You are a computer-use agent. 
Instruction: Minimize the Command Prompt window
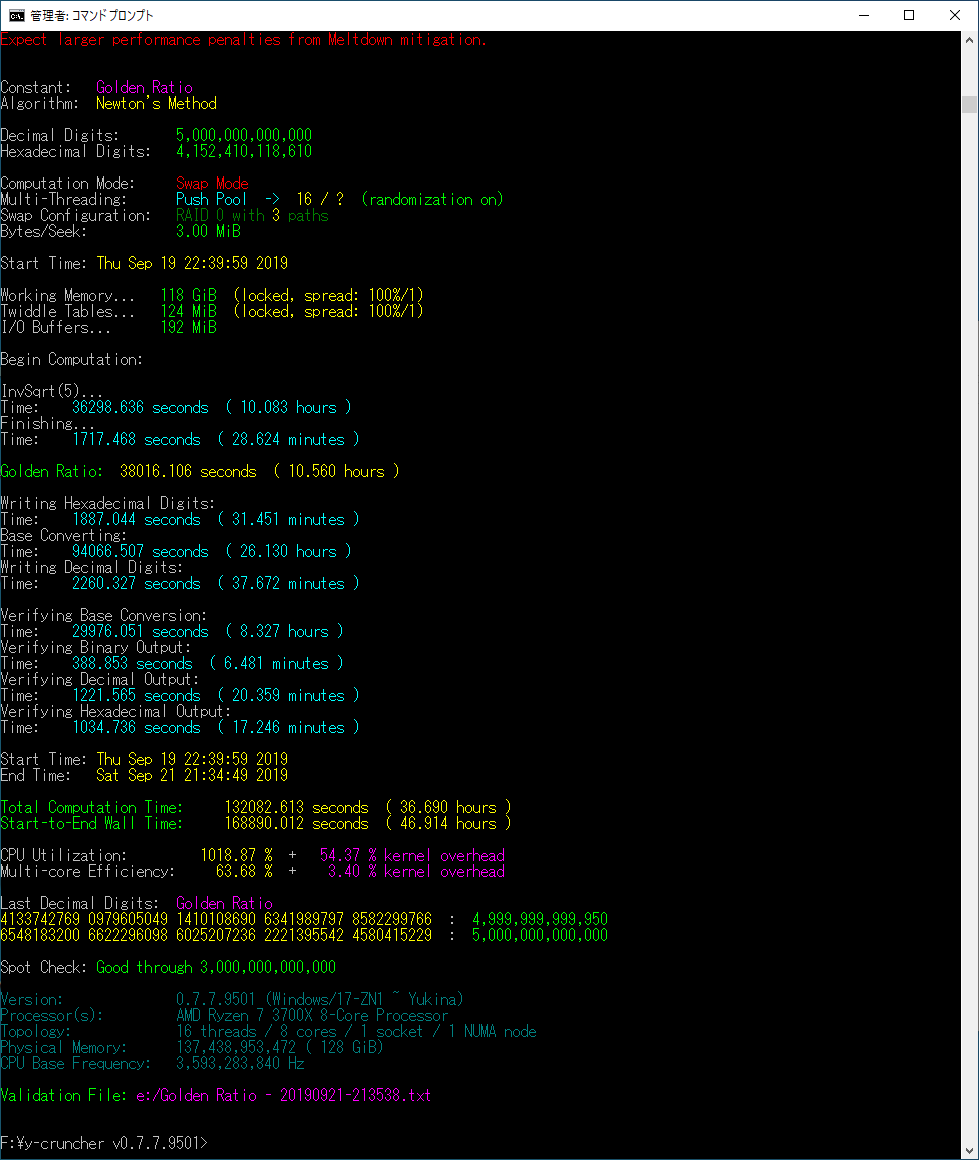[x=863, y=15]
